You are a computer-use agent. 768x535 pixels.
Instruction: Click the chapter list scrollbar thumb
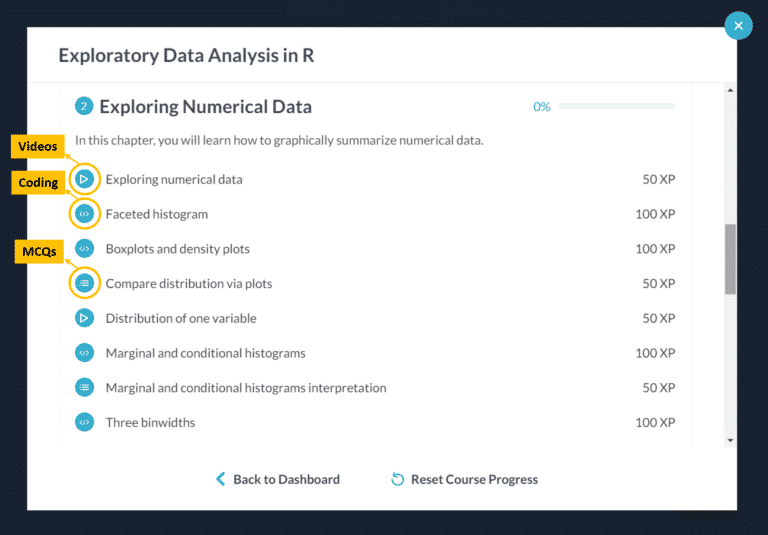click(x=730, y=259)
